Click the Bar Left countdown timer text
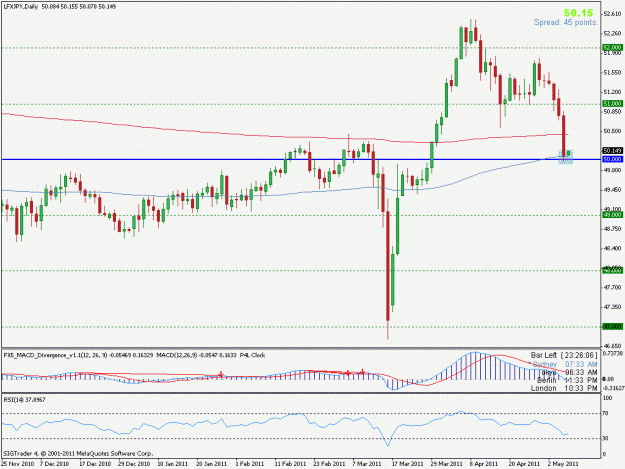 [564, 355]
